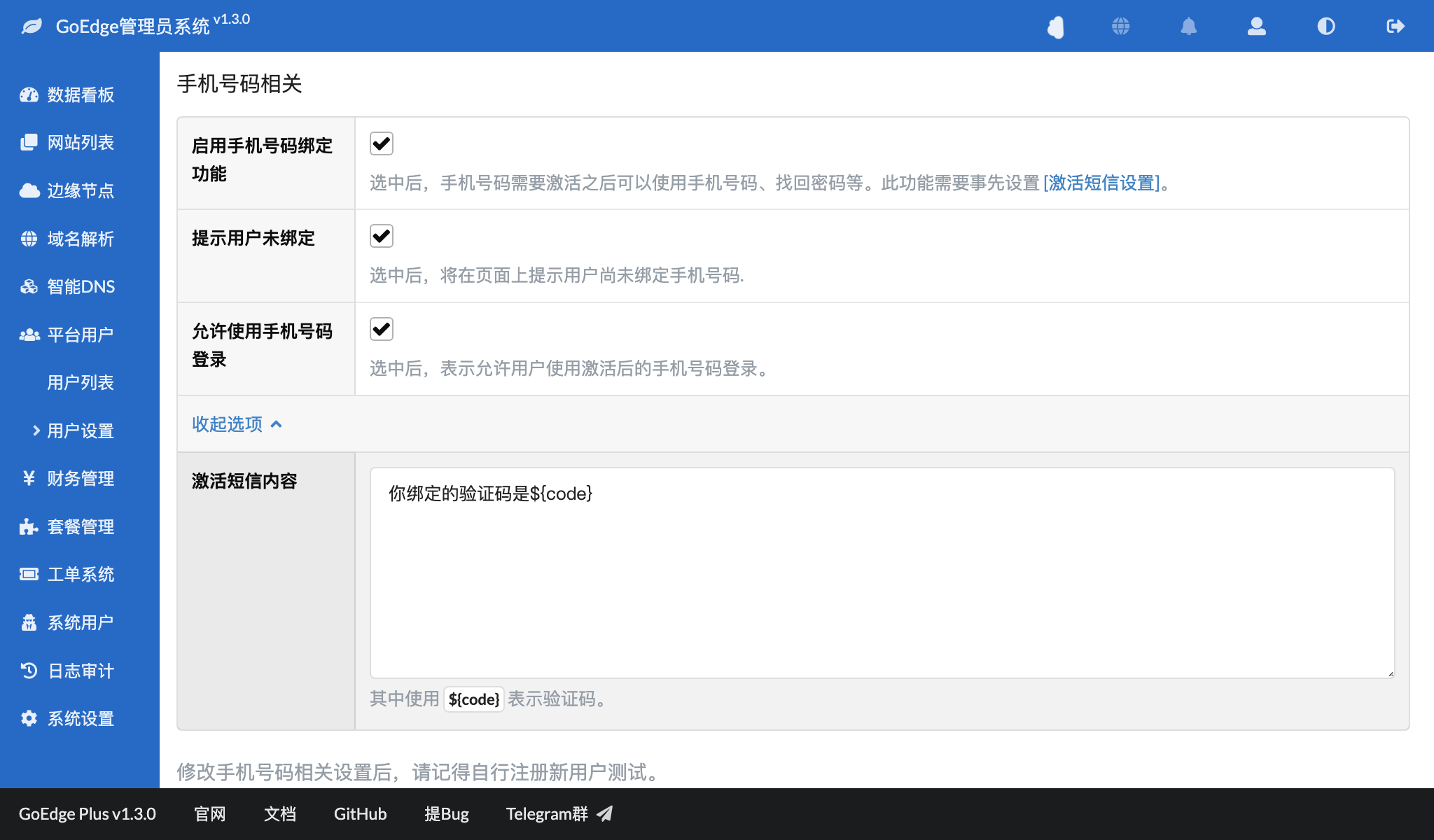Select 系统用户 menu item
The image size is (1434, 840).
point(80,622)
